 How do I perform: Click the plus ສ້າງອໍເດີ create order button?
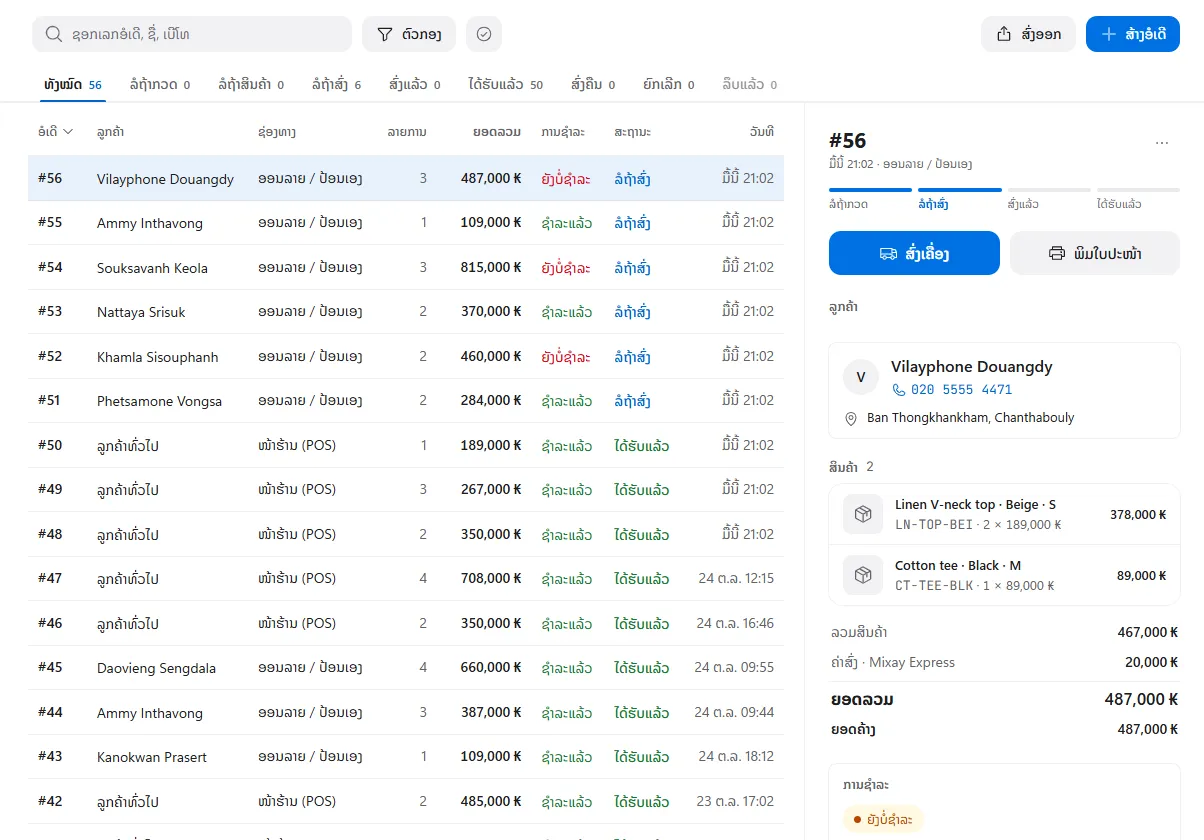click(x=1133, y=34)
